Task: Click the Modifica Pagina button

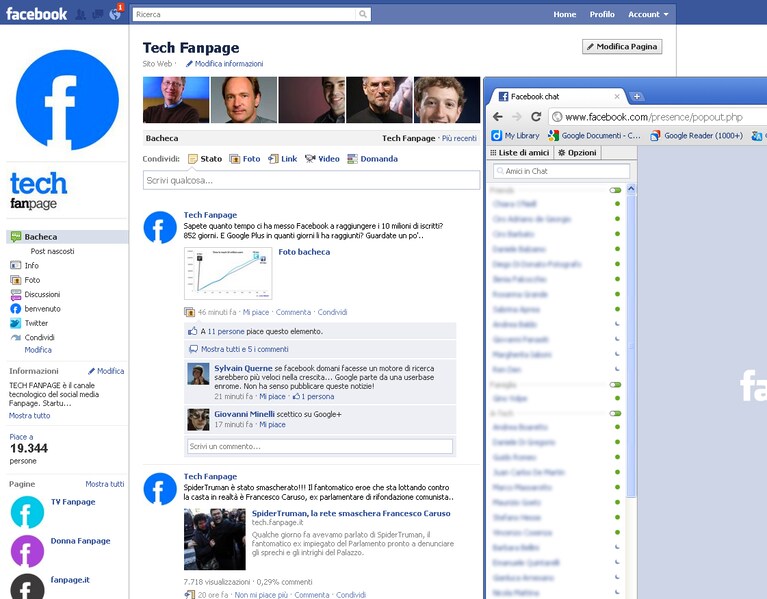Action: 622,46
